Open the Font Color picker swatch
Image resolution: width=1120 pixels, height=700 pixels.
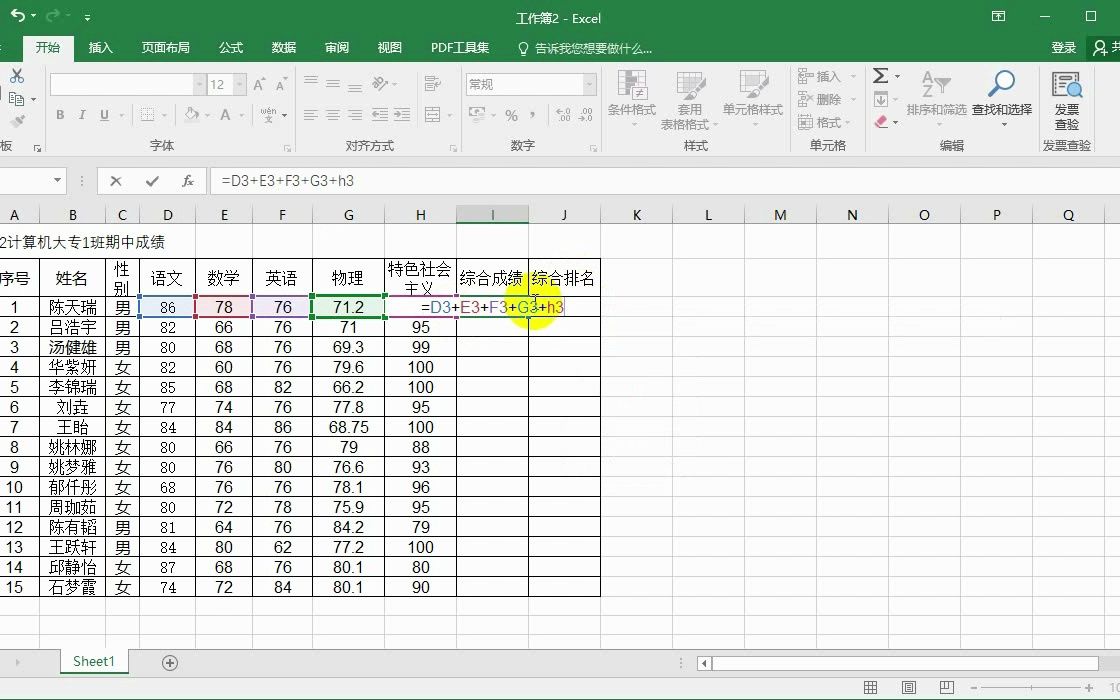point(224,115)
